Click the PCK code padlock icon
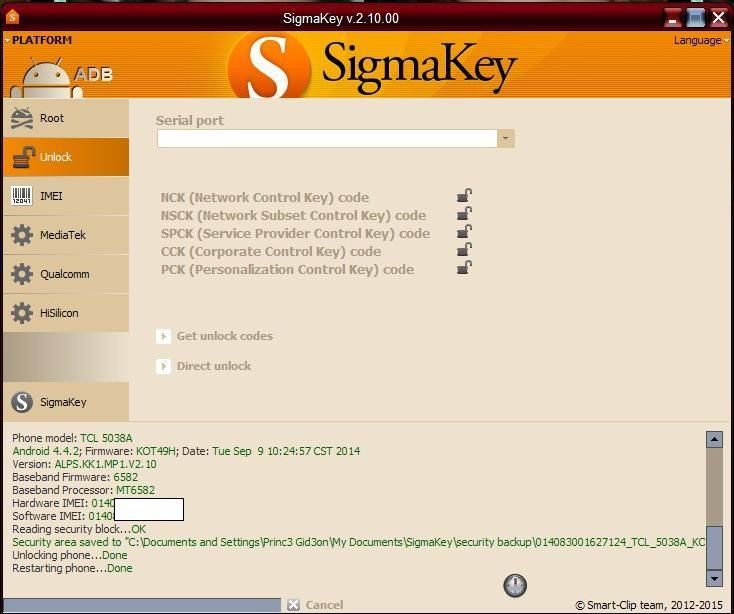The width and height of the screenshot is (734, 614). (463, 269)
